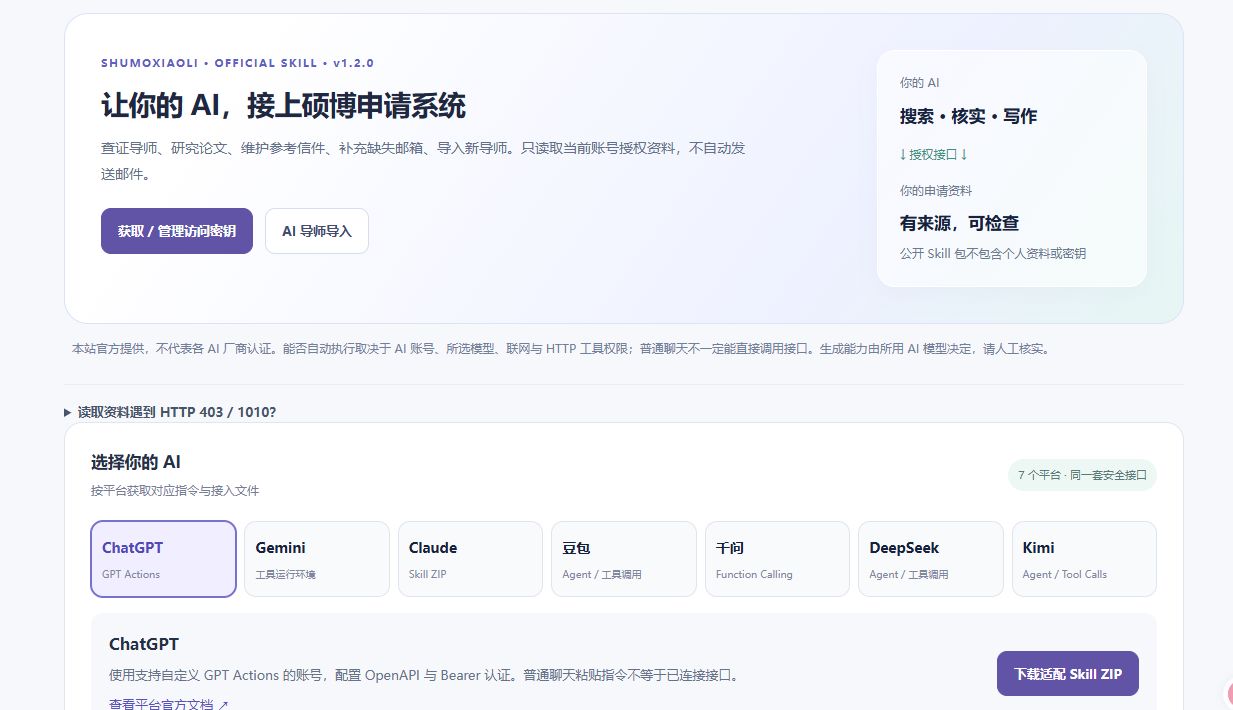Click the 授权接口 label in the card
The width and height of the screenshot is (1233, 710).
[934, 154]
